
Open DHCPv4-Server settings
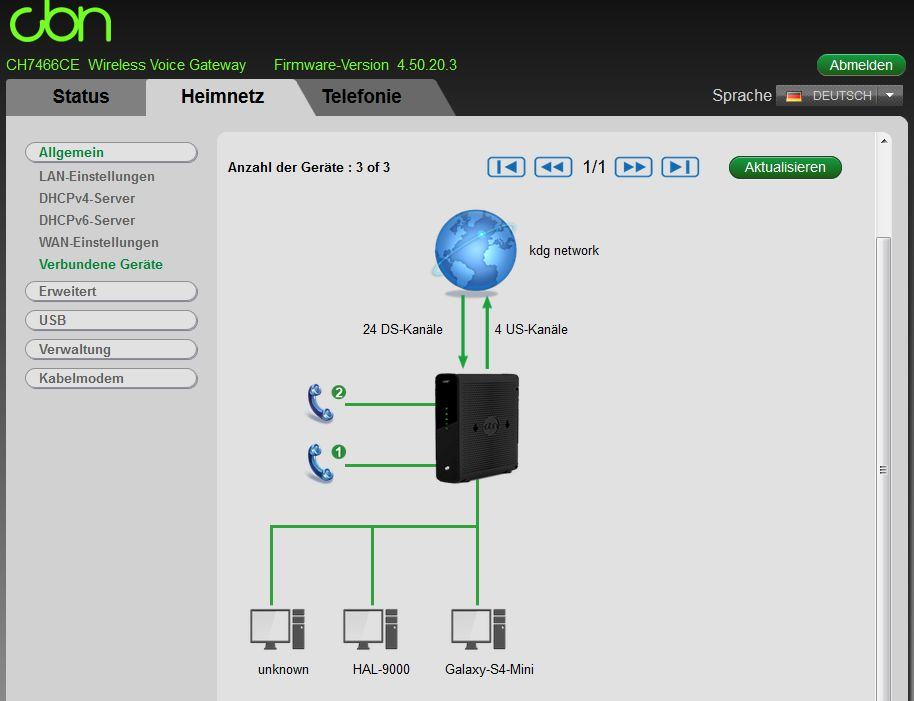click(x=87, y=199)
